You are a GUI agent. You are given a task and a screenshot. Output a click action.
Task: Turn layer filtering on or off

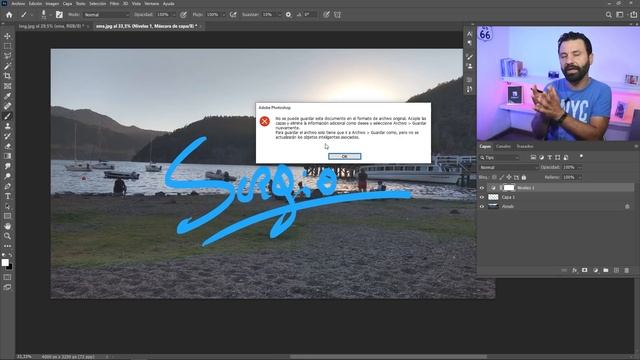pyautogui.click(x=581, y=156)
